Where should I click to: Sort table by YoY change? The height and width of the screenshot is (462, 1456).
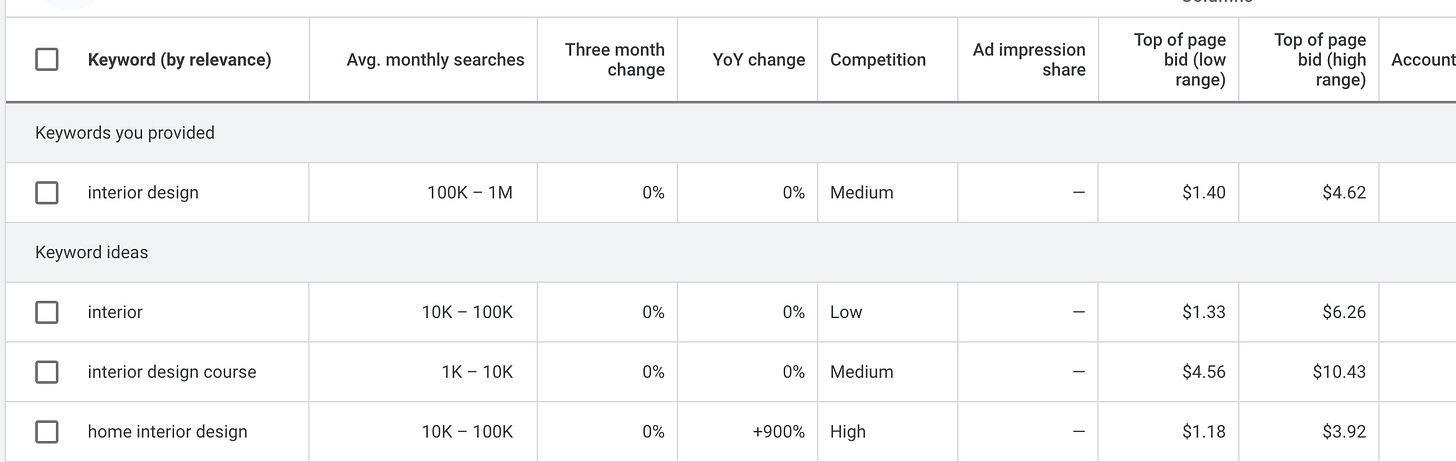pos(758,60)
